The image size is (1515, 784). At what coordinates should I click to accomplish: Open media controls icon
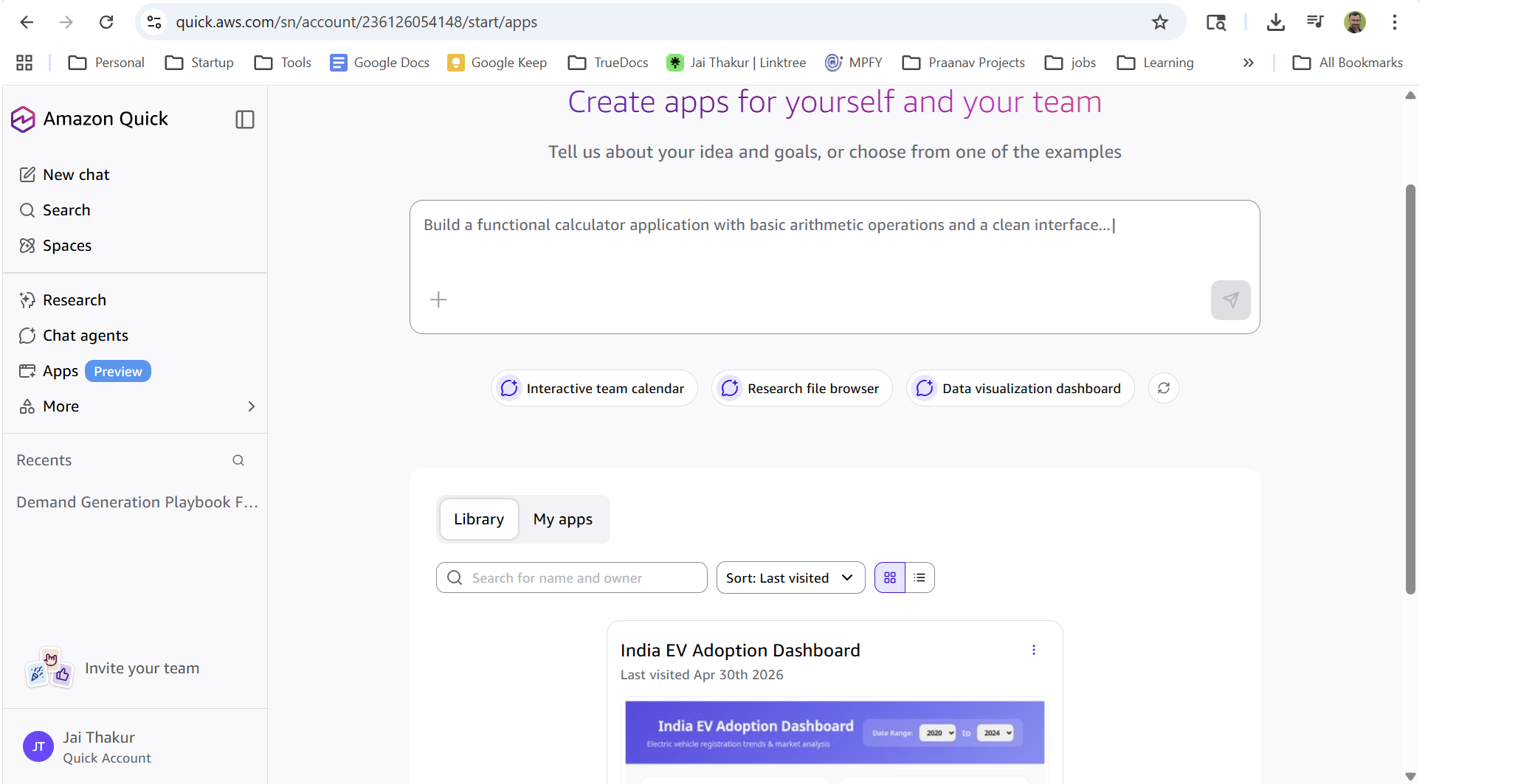click(x=1315, y=22)
